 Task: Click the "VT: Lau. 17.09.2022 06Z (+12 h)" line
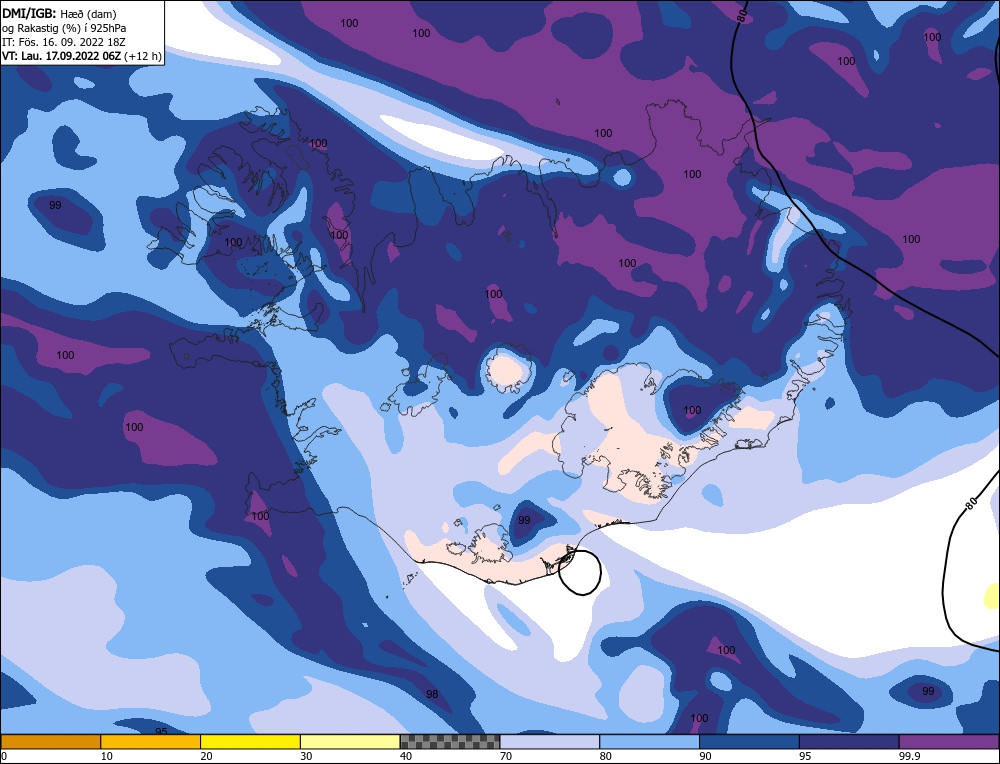tap(82, 55)
